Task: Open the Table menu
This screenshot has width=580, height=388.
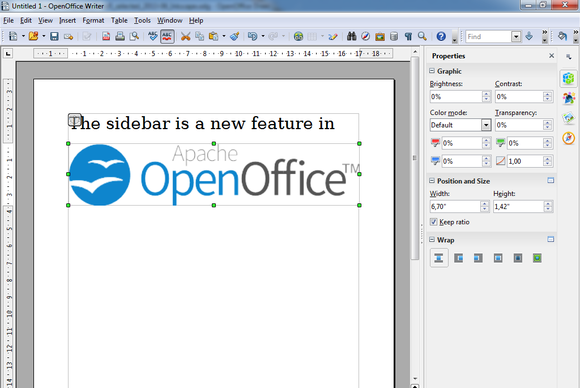Action: (x=119, y=20)
